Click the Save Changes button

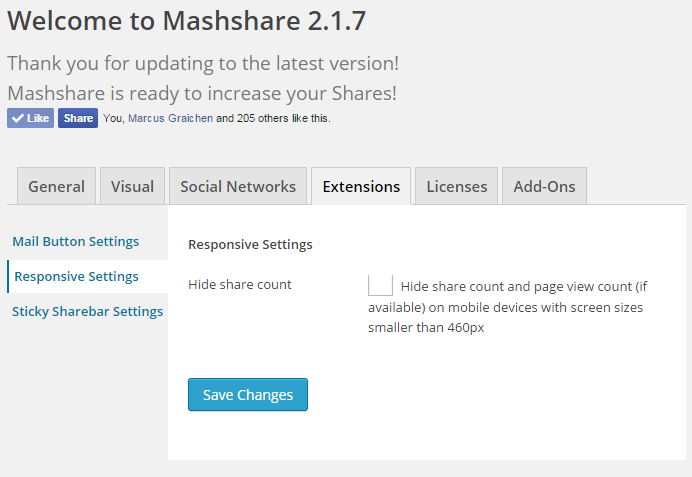(248, 394)
